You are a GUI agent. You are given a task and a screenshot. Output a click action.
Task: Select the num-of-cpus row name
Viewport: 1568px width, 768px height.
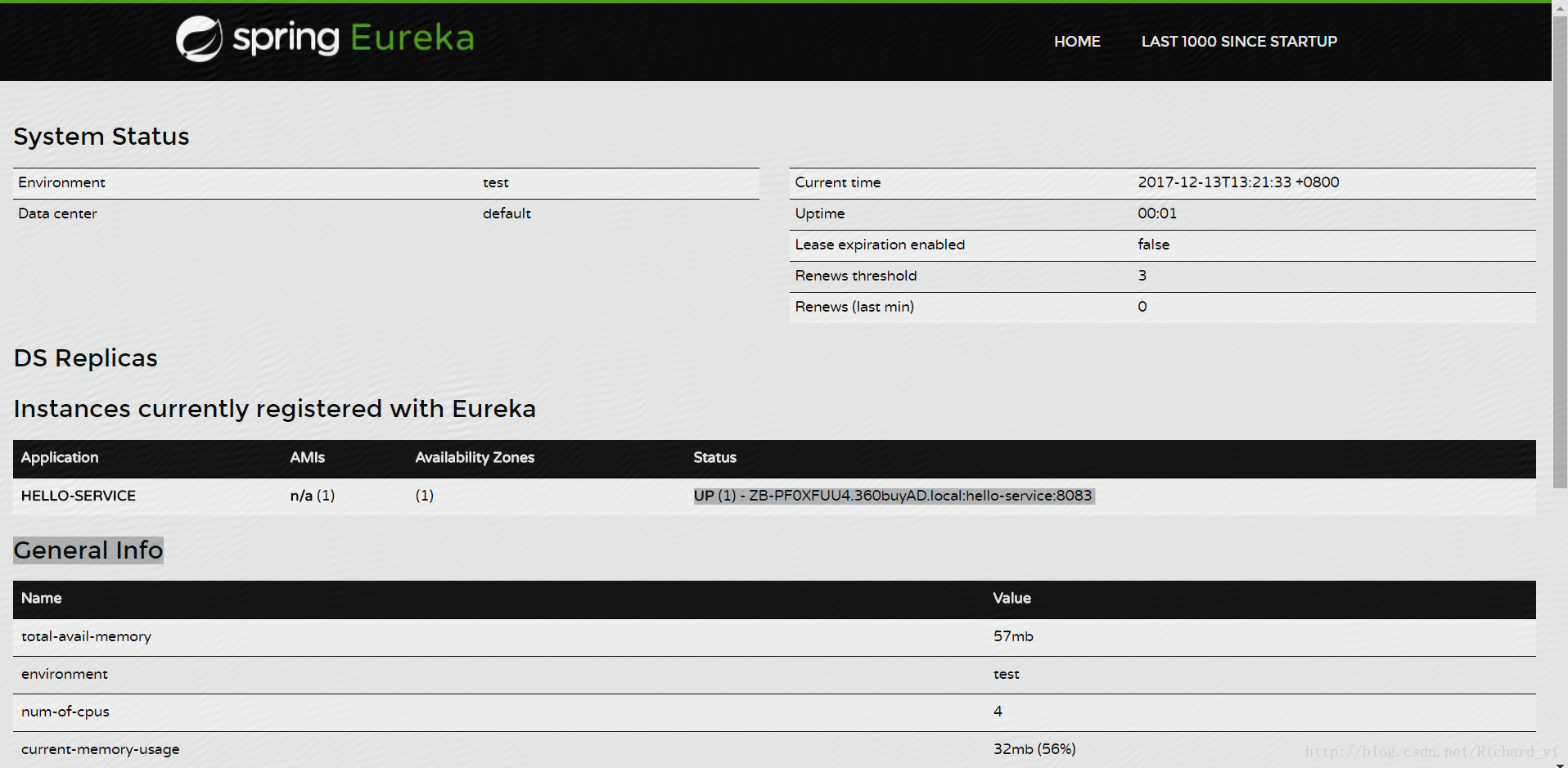coord(65,712)
